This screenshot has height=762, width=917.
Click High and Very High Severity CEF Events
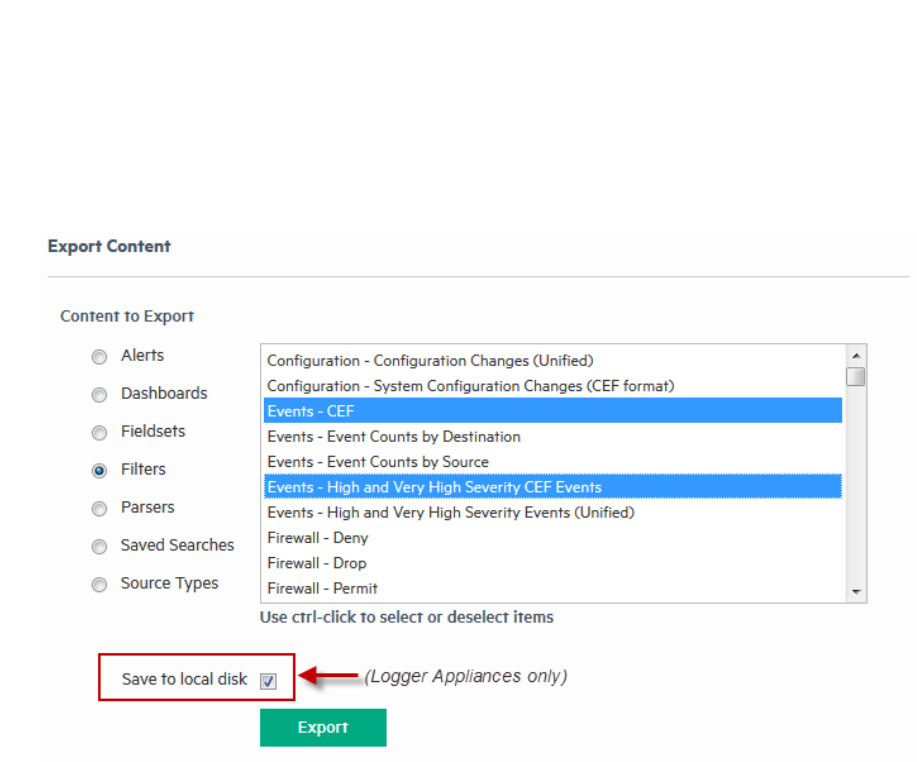click(434, 487)
